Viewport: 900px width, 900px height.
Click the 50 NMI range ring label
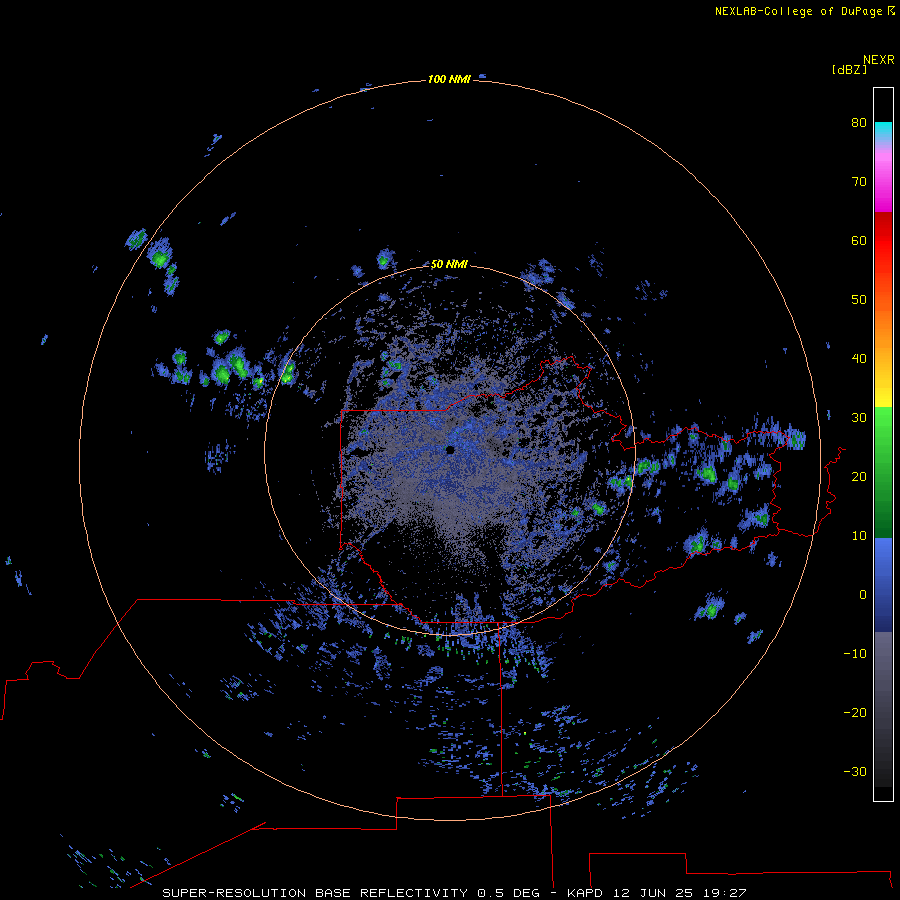[x=449, y=264]
